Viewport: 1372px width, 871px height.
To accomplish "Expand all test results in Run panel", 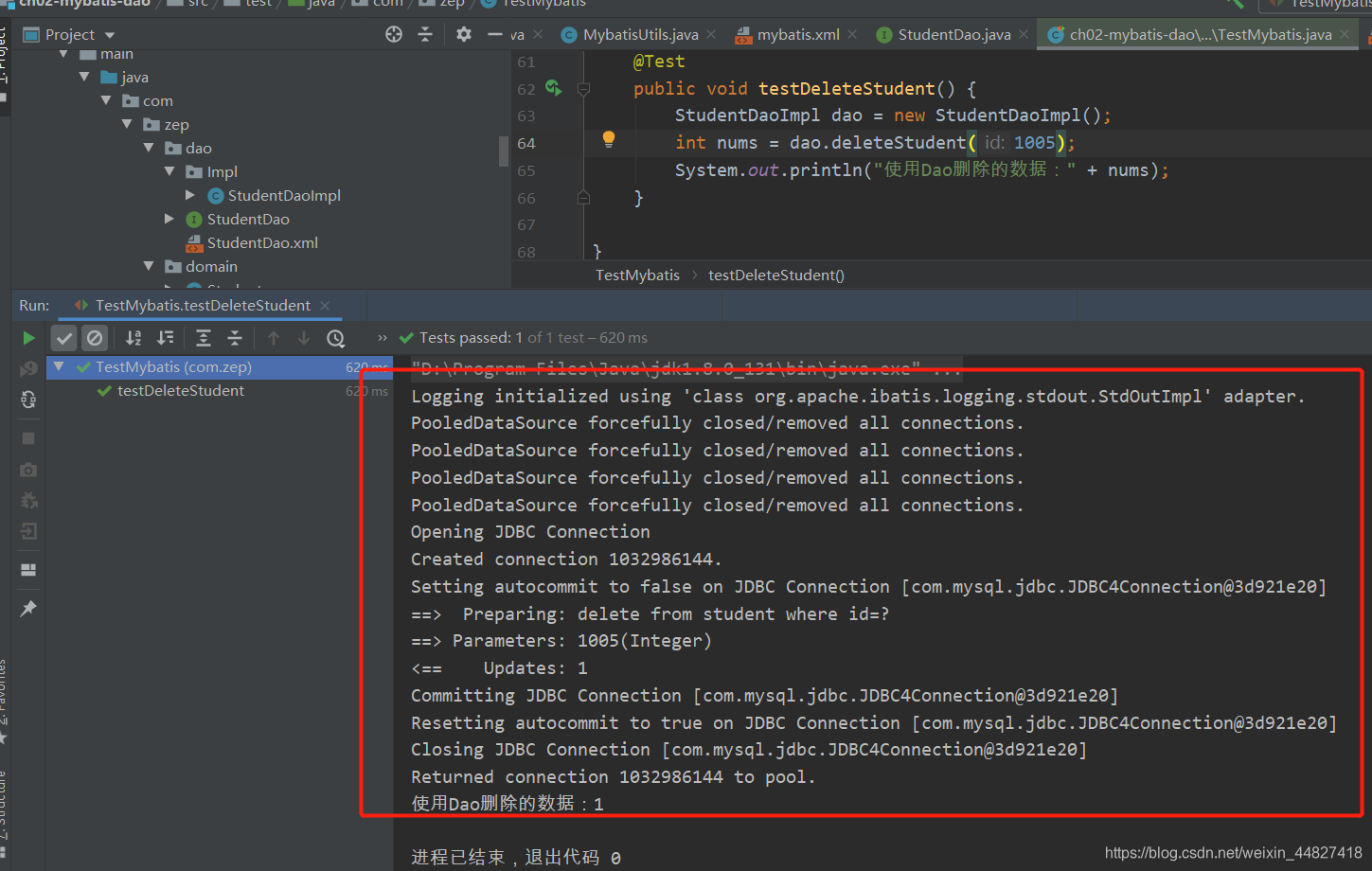I will pos(204,338).
